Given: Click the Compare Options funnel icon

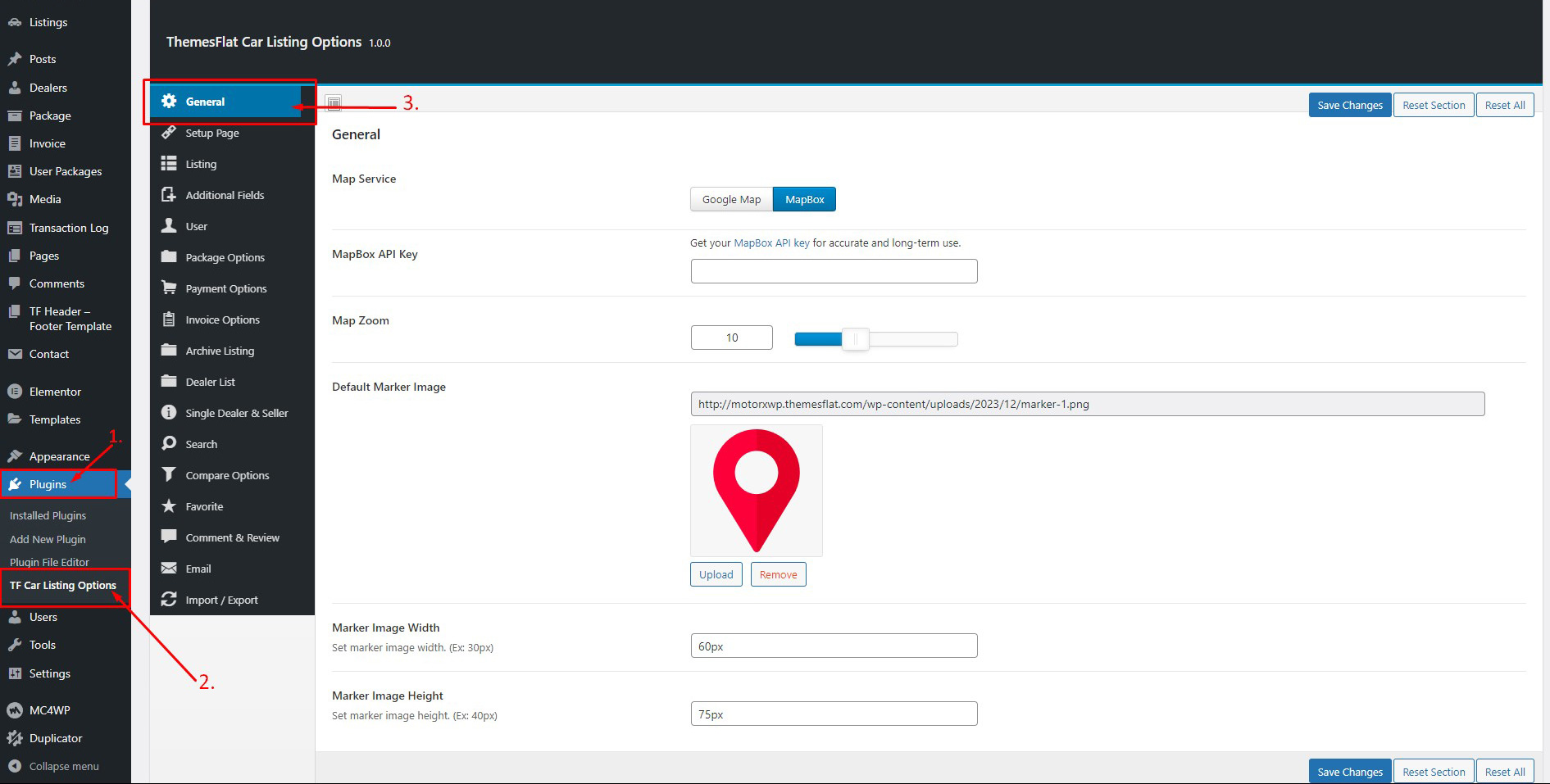Looking at the screenshot, I should coord(169,474).
